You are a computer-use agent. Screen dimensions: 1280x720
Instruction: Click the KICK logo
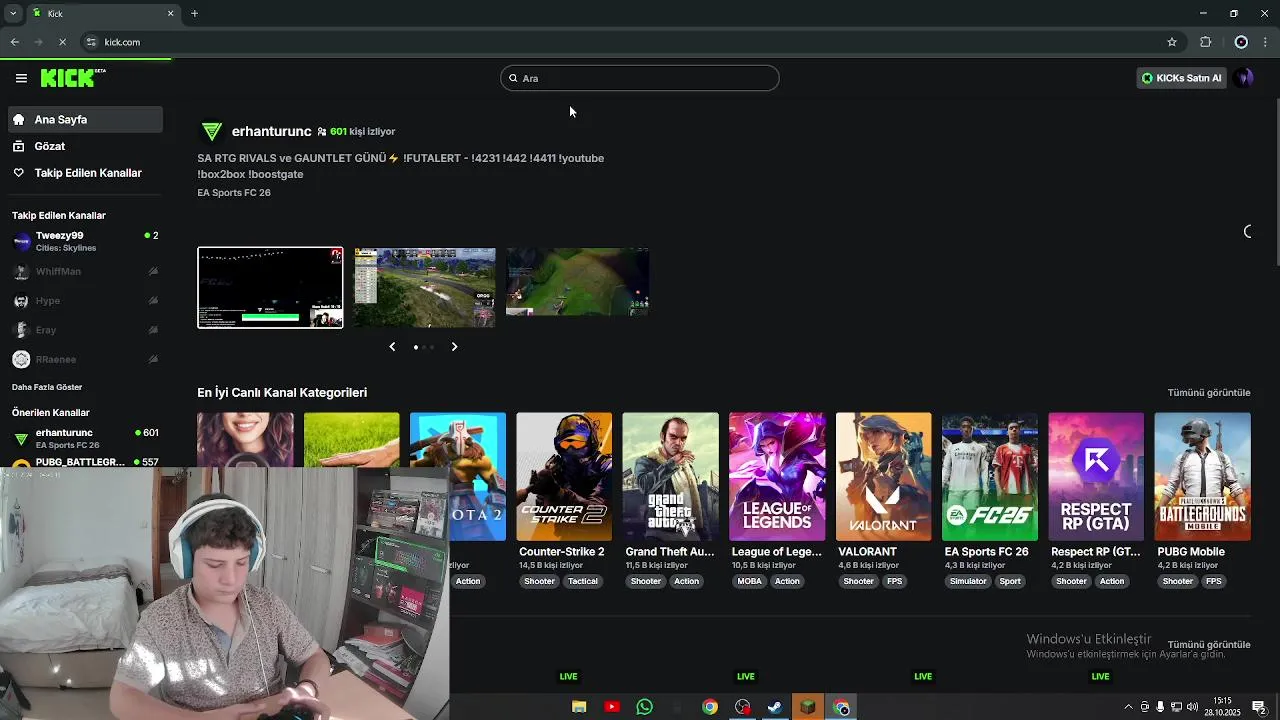72,78
